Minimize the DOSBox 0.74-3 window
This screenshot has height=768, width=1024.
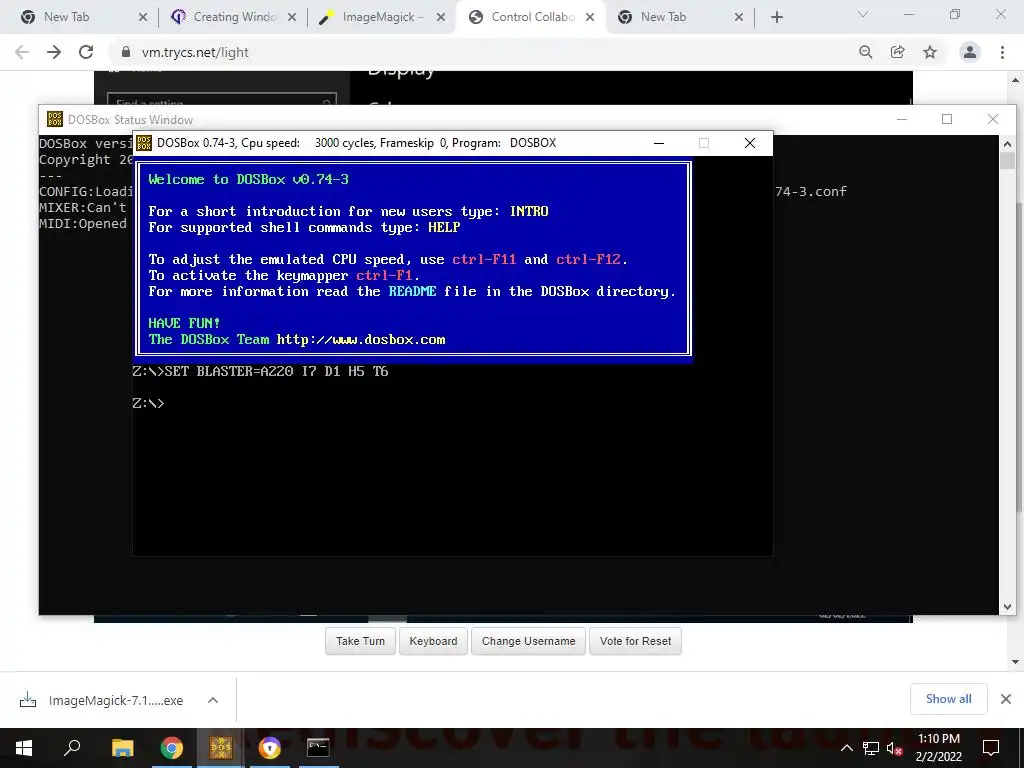pos(659,143)
